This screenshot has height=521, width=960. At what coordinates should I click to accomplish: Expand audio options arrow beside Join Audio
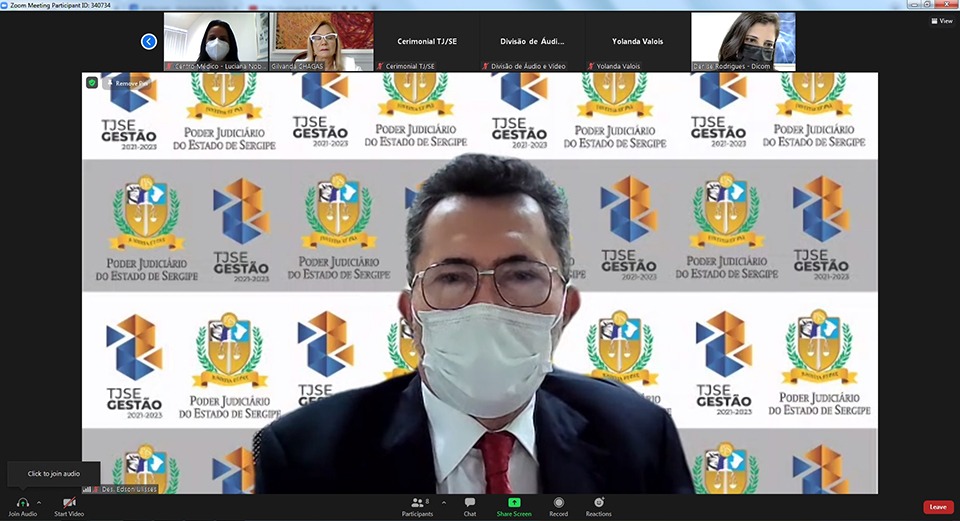click(x=39, y=502)
